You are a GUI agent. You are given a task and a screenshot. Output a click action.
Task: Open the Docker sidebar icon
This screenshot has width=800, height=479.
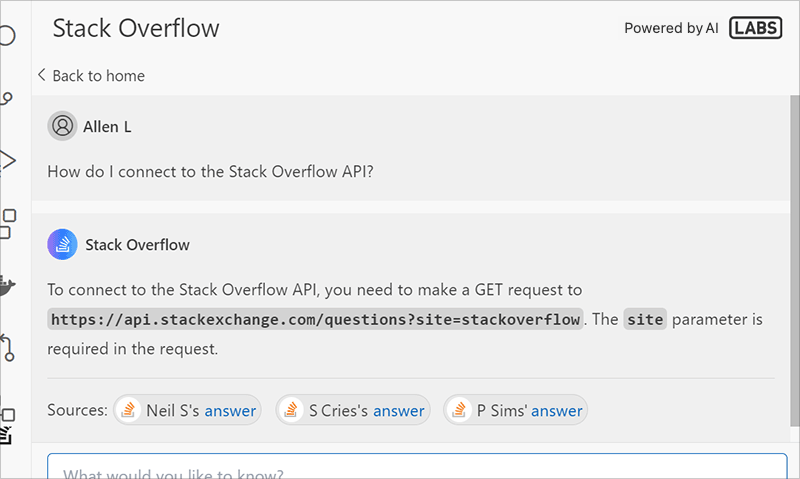pyautogui.click(x=7, y=286)
